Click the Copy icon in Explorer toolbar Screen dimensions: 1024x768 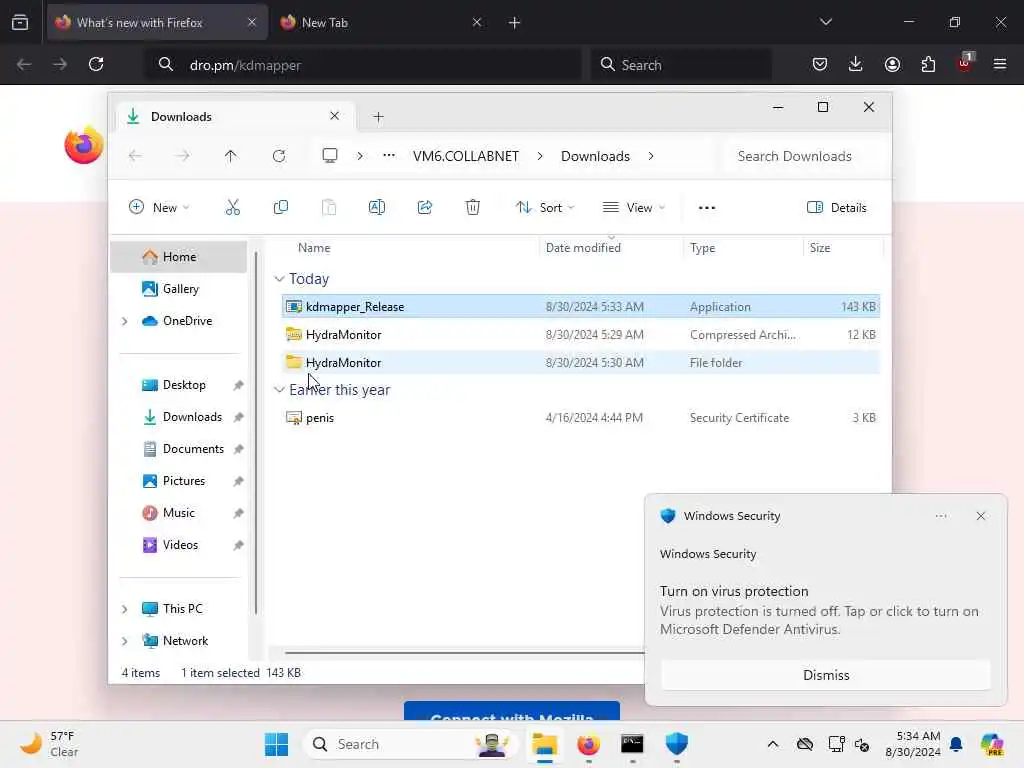(281, 208)
